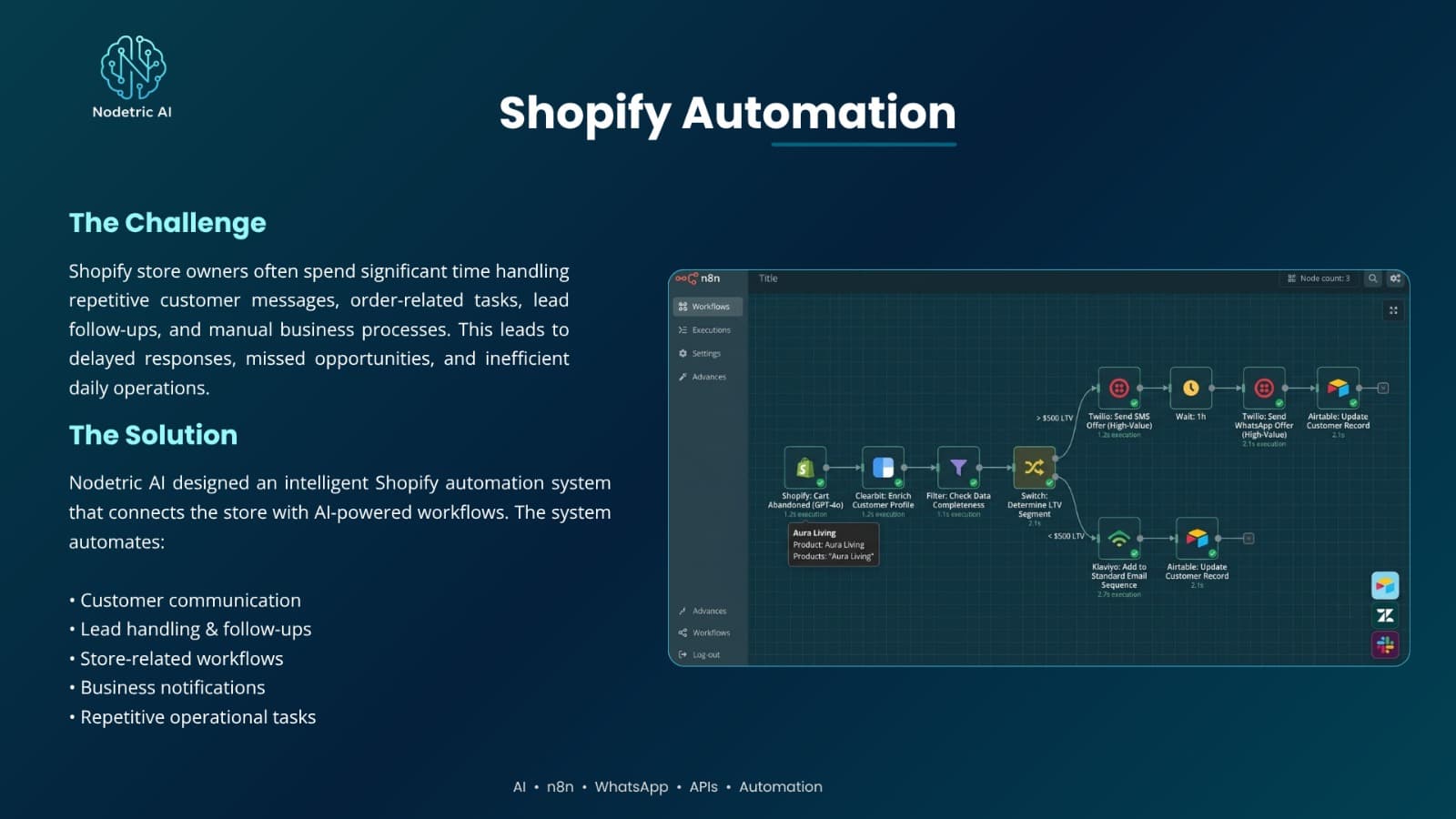Click the "The Challenge" heading

[x=167, y=223]
